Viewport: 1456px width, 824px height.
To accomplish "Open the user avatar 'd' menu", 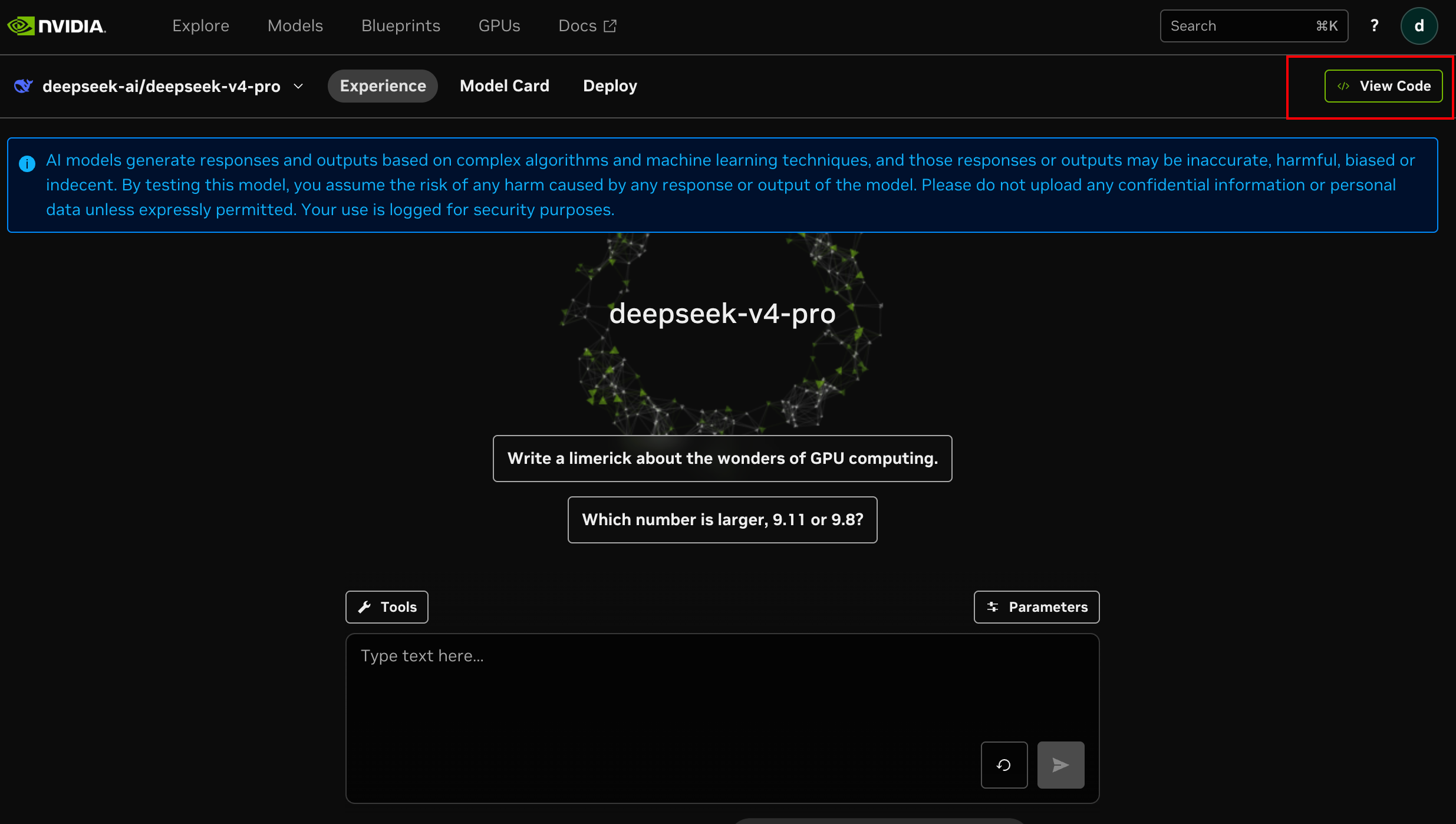I will pos(1419,26).
